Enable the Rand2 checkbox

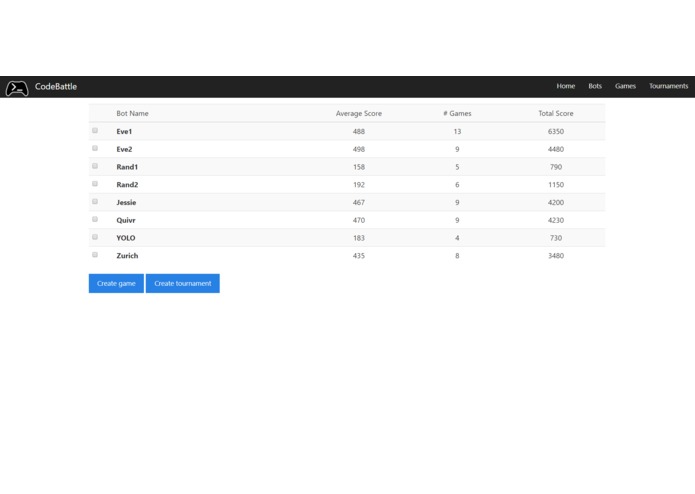[95, 183]
